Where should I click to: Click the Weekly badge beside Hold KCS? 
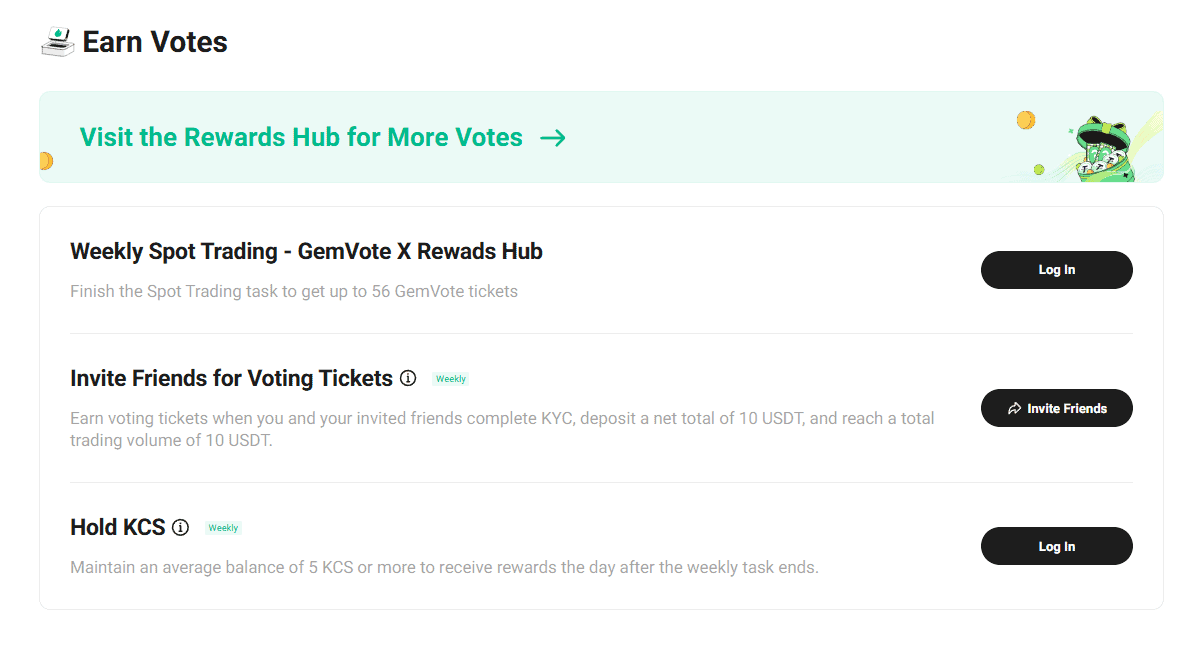(x=223, y=528)
